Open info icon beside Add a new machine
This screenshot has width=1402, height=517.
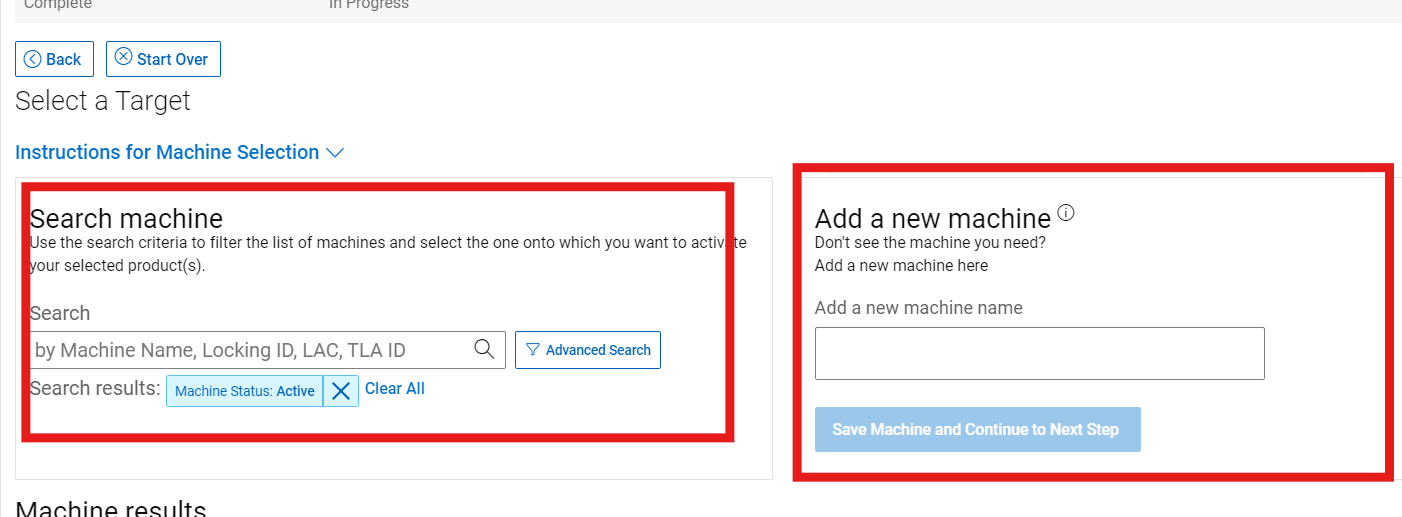[x=1066, y=212]
